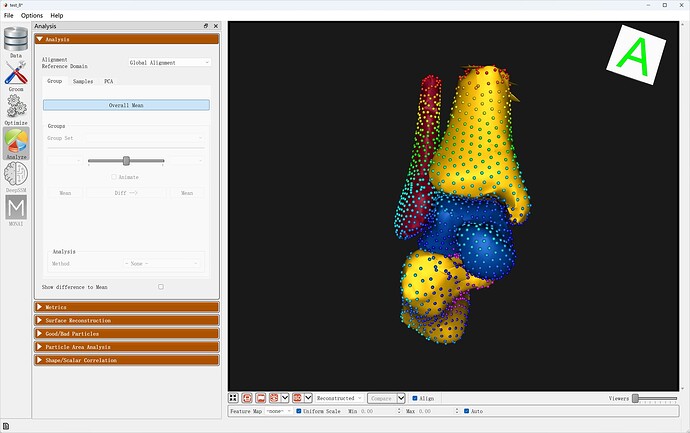Open the Group Set dropdown

pyautogui.click(x=145, y=138)
